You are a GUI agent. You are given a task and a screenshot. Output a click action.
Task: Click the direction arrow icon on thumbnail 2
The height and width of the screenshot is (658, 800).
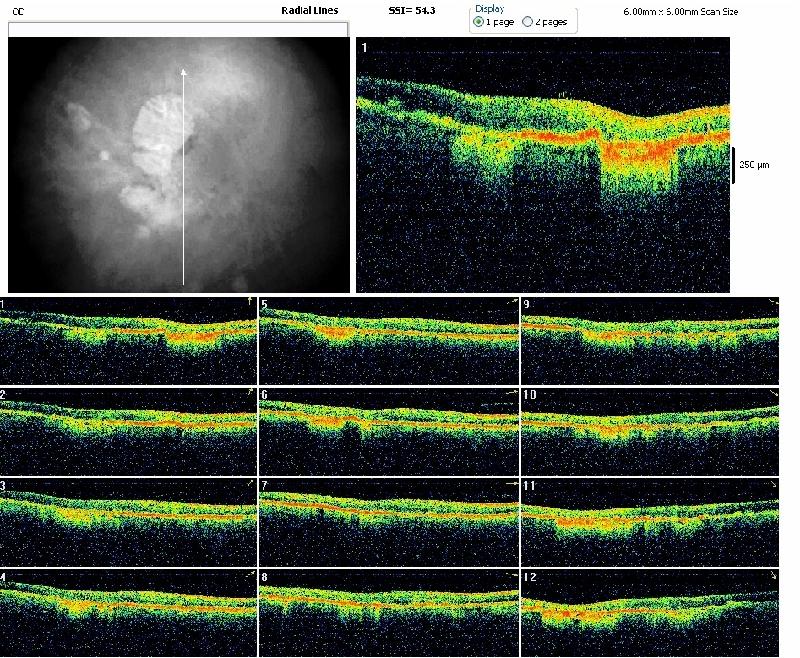250,391
